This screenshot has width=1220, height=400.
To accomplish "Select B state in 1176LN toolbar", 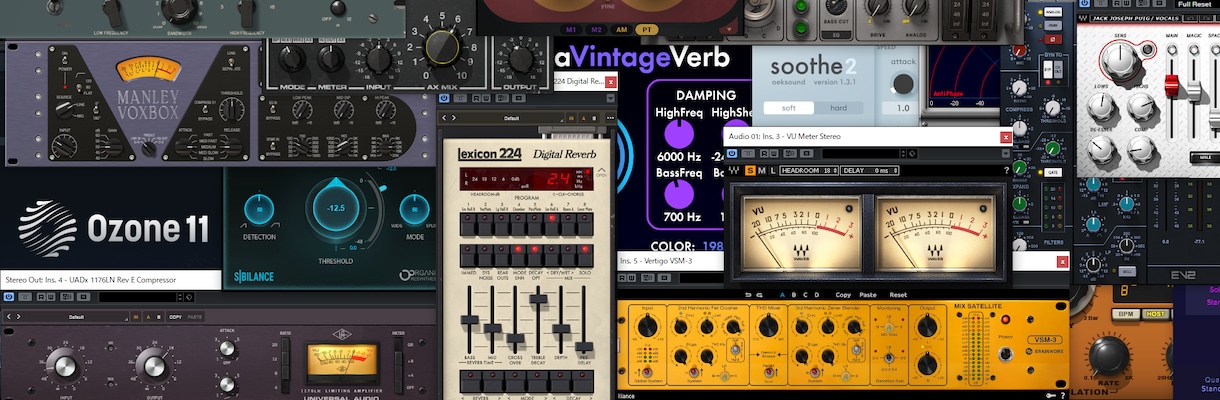I will [158, 317].
